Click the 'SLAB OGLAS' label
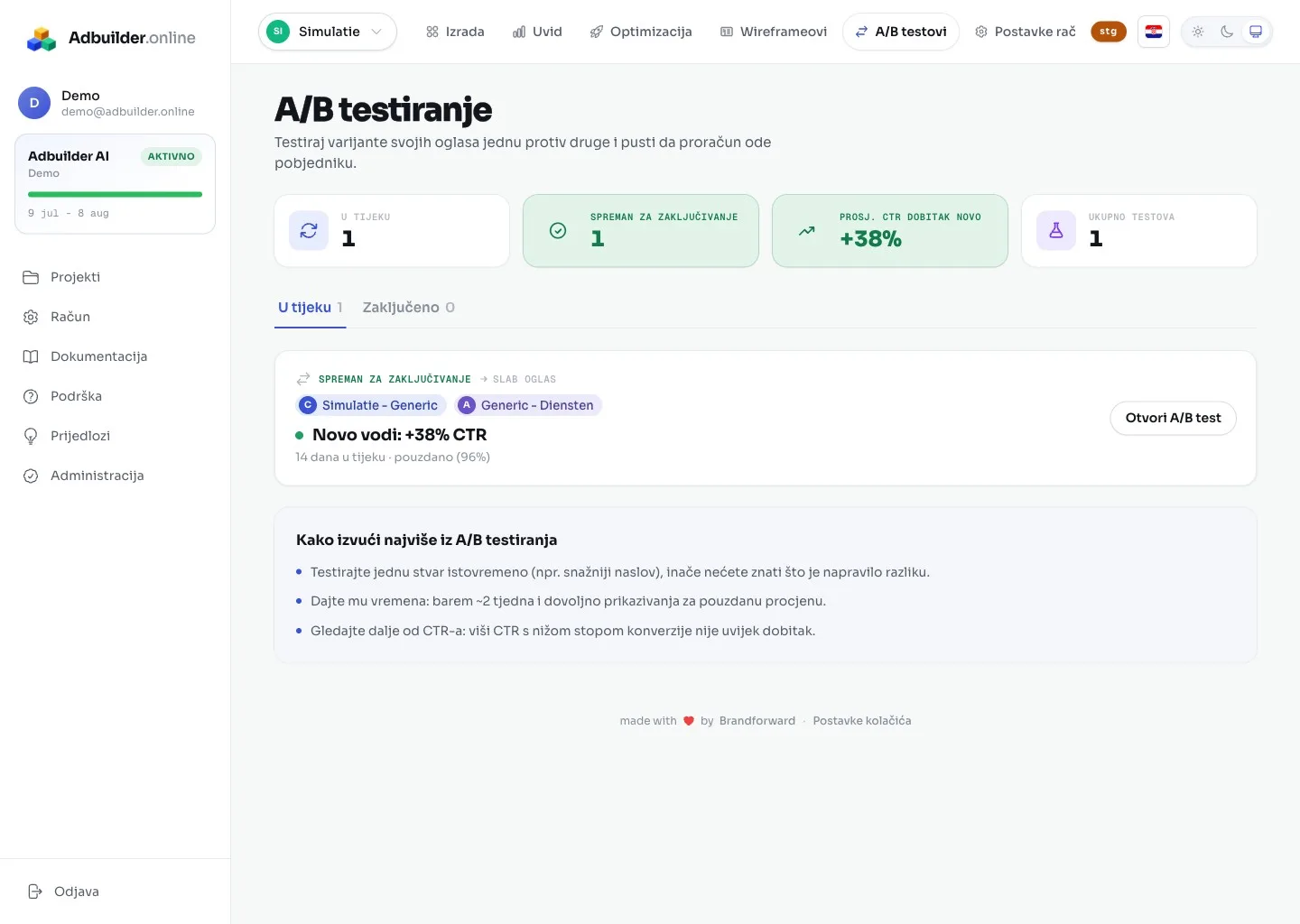 pyautogui.click(x=525, y=379)
